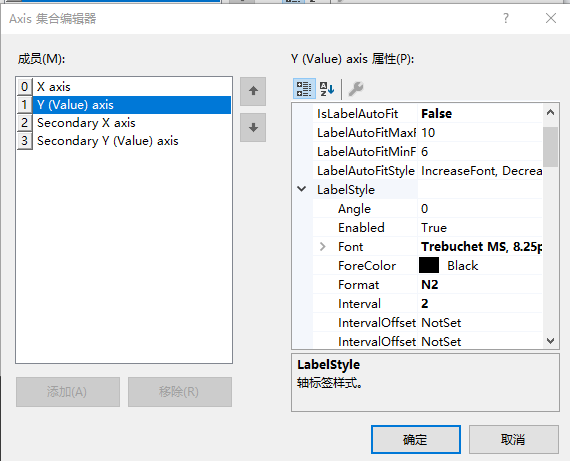The width and height of the screenshot is (570, 461).
Task: Click index 3 box of Secondary Y axis
Action: (24, 141)
